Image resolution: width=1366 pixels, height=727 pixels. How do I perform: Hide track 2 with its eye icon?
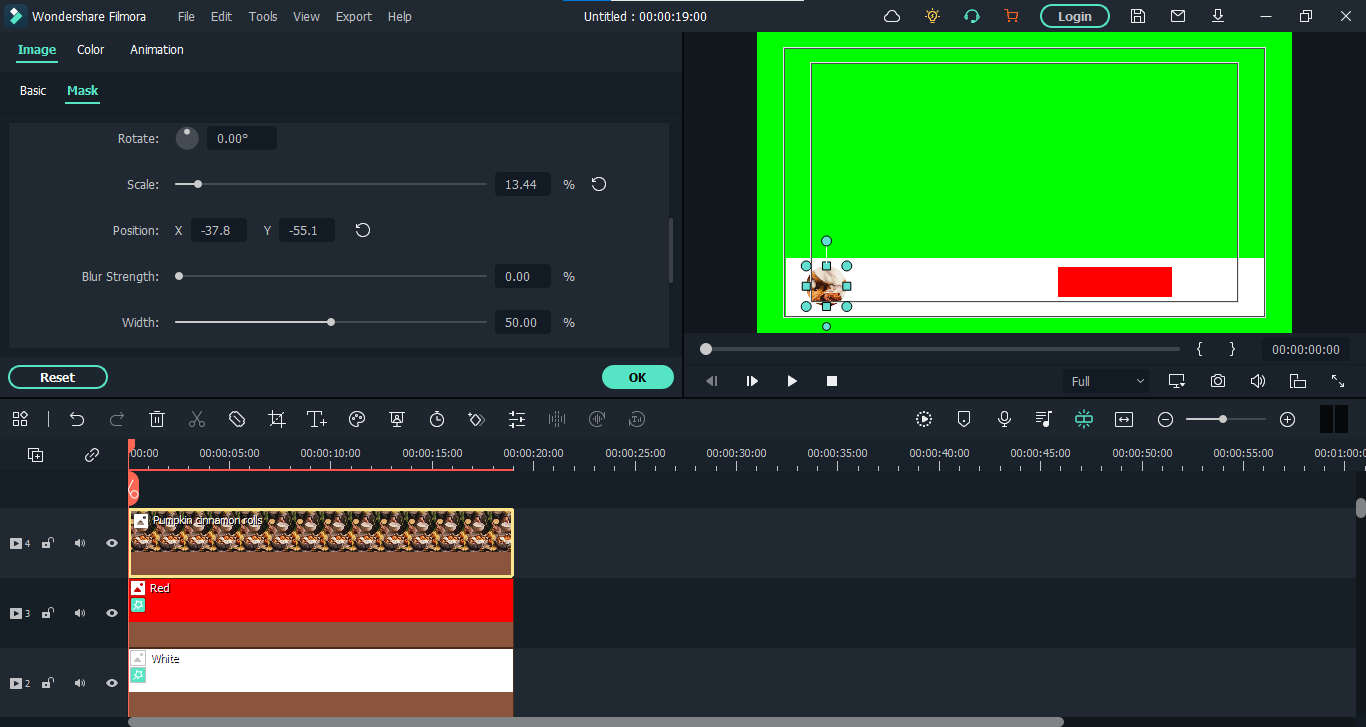[112, 683]
